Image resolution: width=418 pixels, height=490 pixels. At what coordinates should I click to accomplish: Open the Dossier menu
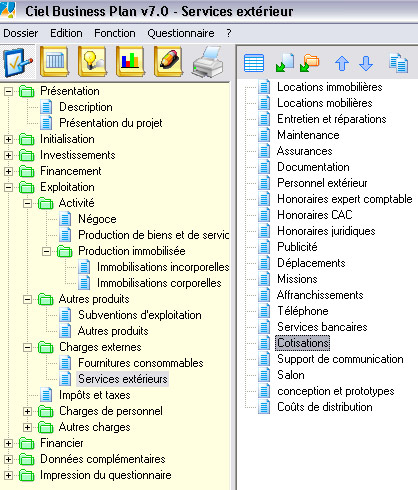(x=21, y=33)
